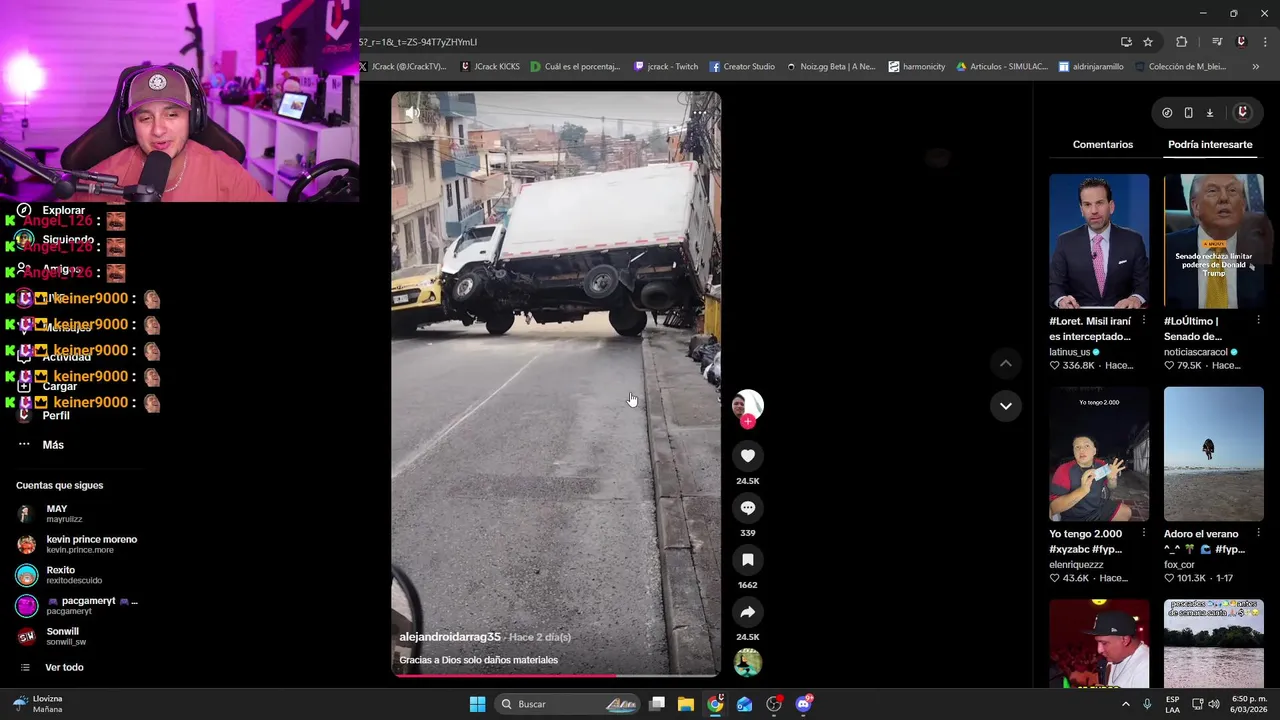Open File Explorer from taskbar
This screenshot has width=1280, height=720.
[x=685, y=704]
